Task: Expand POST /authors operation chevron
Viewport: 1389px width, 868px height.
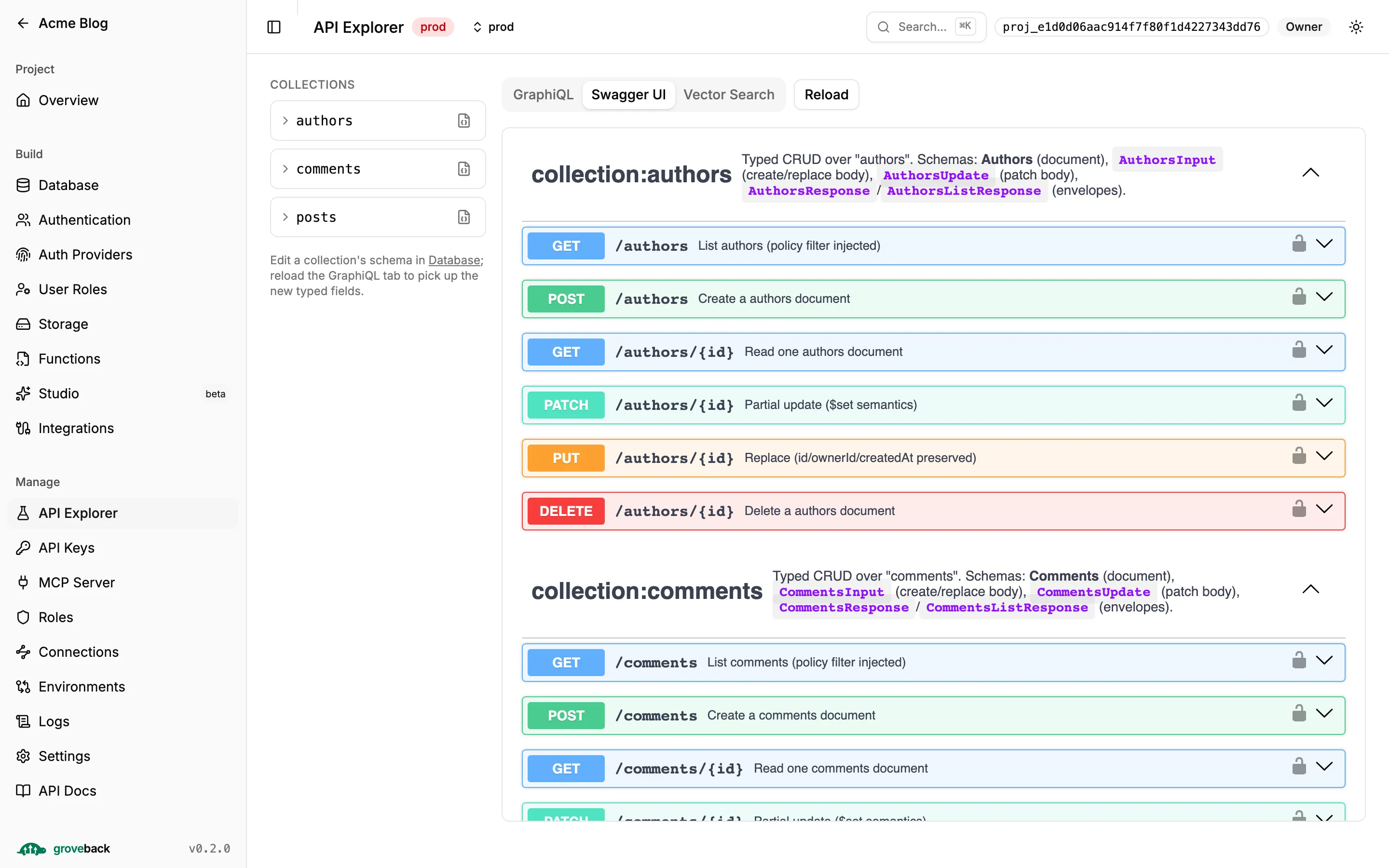Action: point(1324,297)
